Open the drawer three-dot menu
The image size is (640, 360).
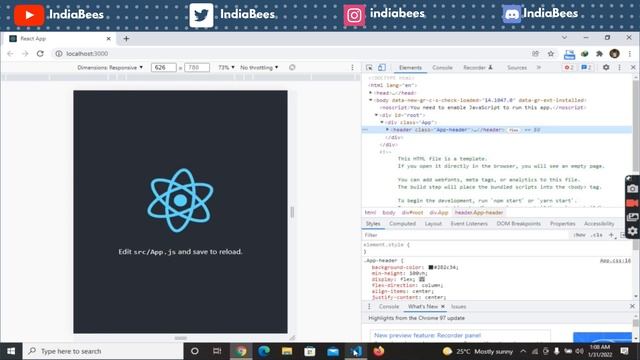(369, 307)
